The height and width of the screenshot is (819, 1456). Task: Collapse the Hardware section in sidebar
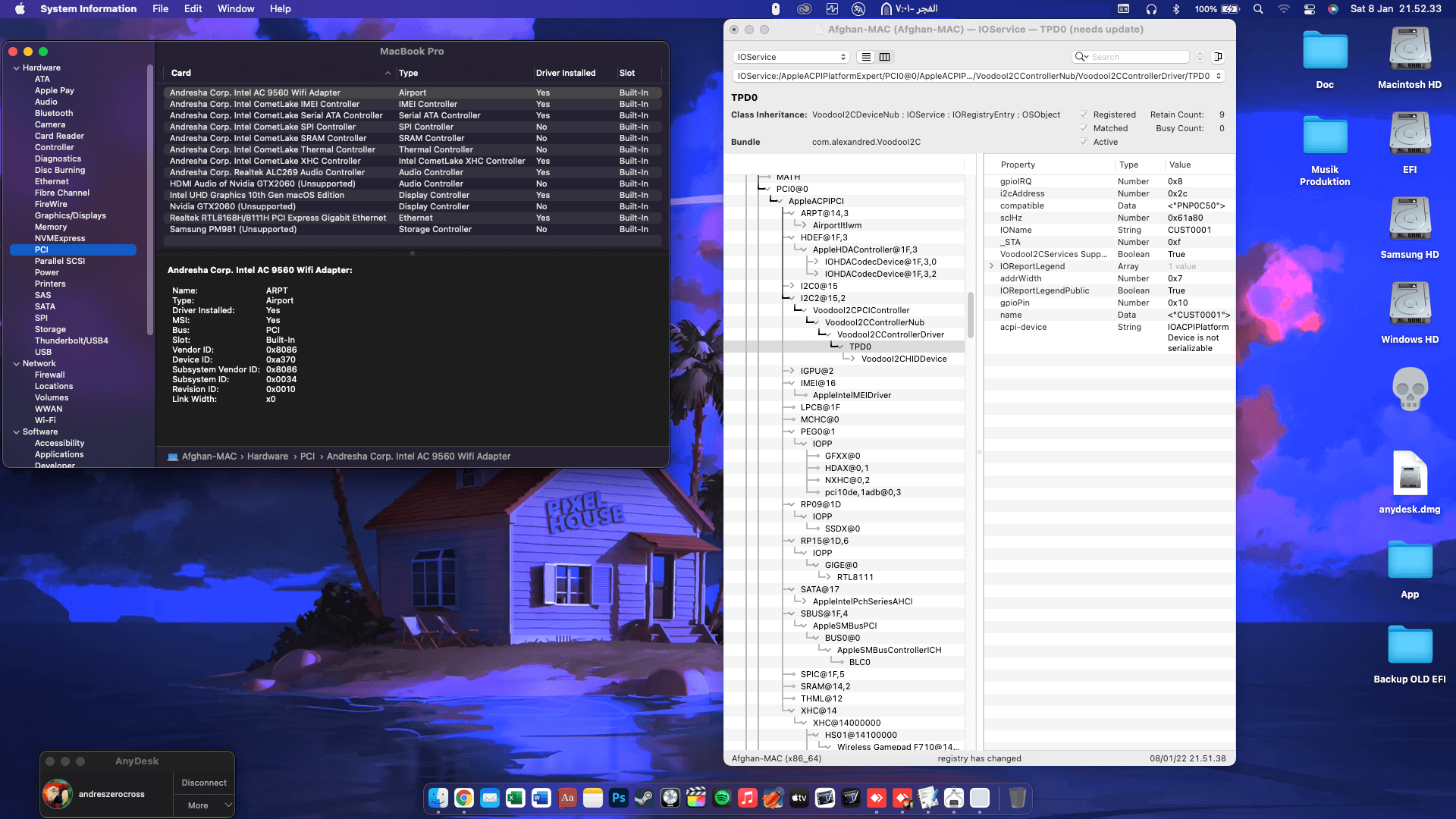(17, 68)
